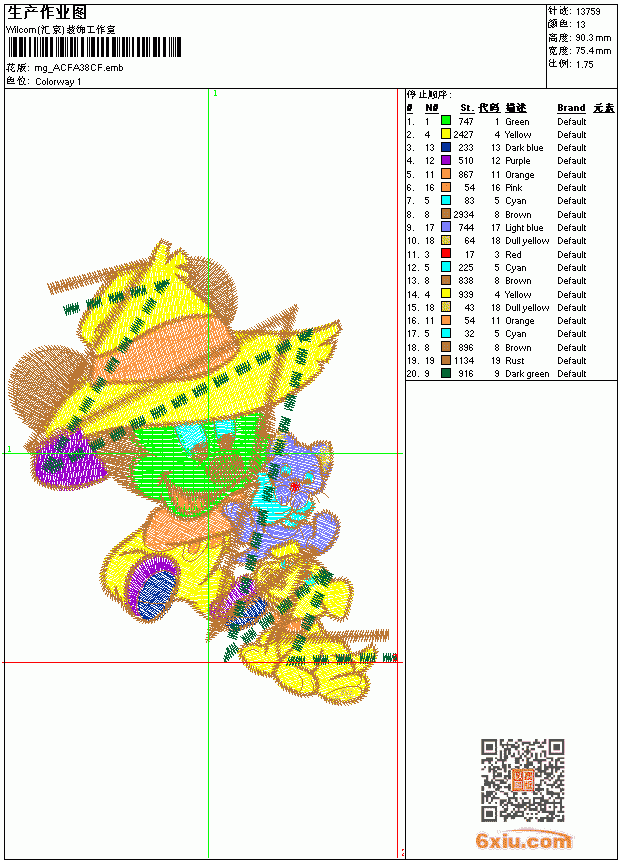
Task: Open the 6xiu.com watermark link
Action: click(x=523, y=840)
